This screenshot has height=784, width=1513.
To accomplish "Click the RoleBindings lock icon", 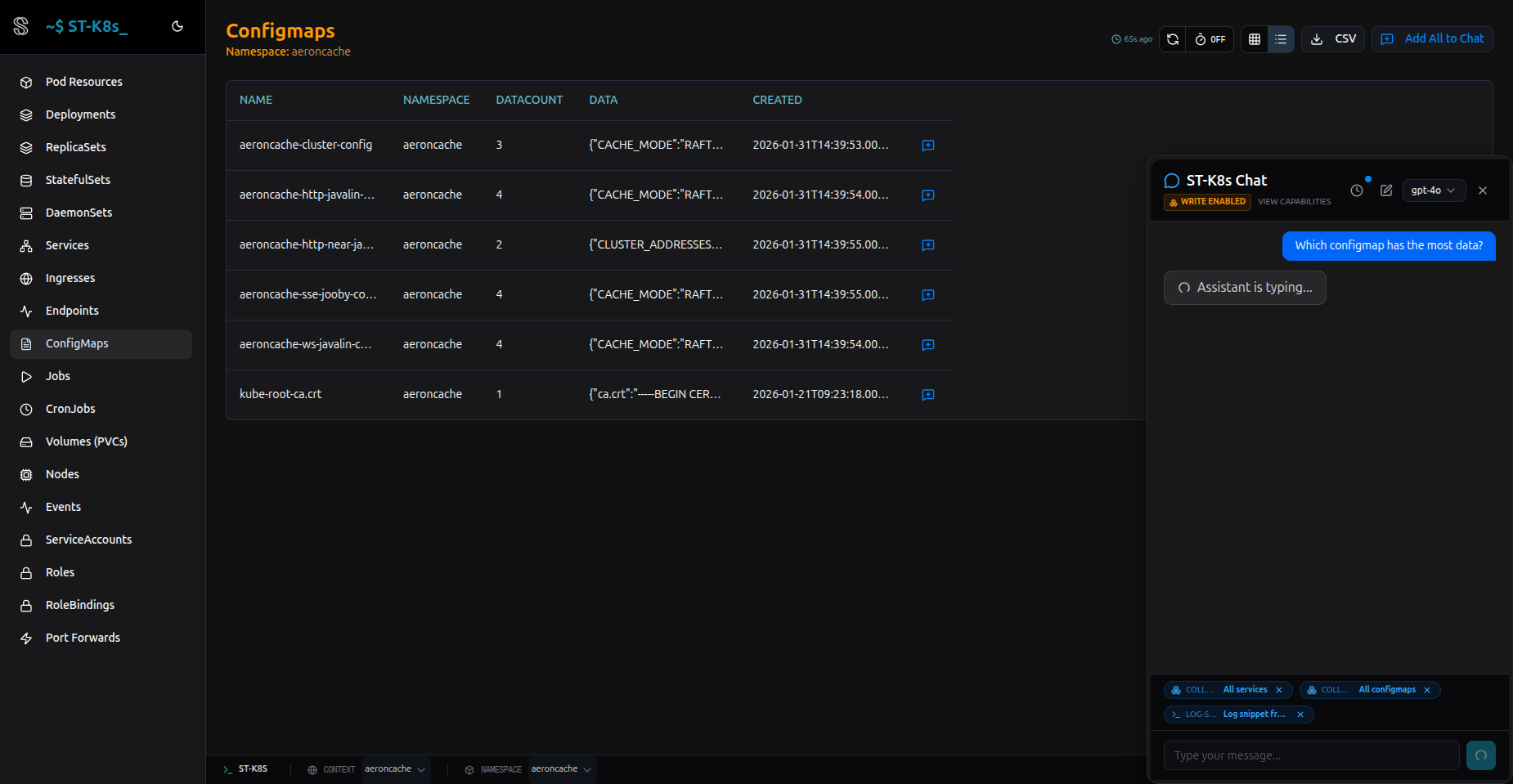I will click(x=26, y=606).
